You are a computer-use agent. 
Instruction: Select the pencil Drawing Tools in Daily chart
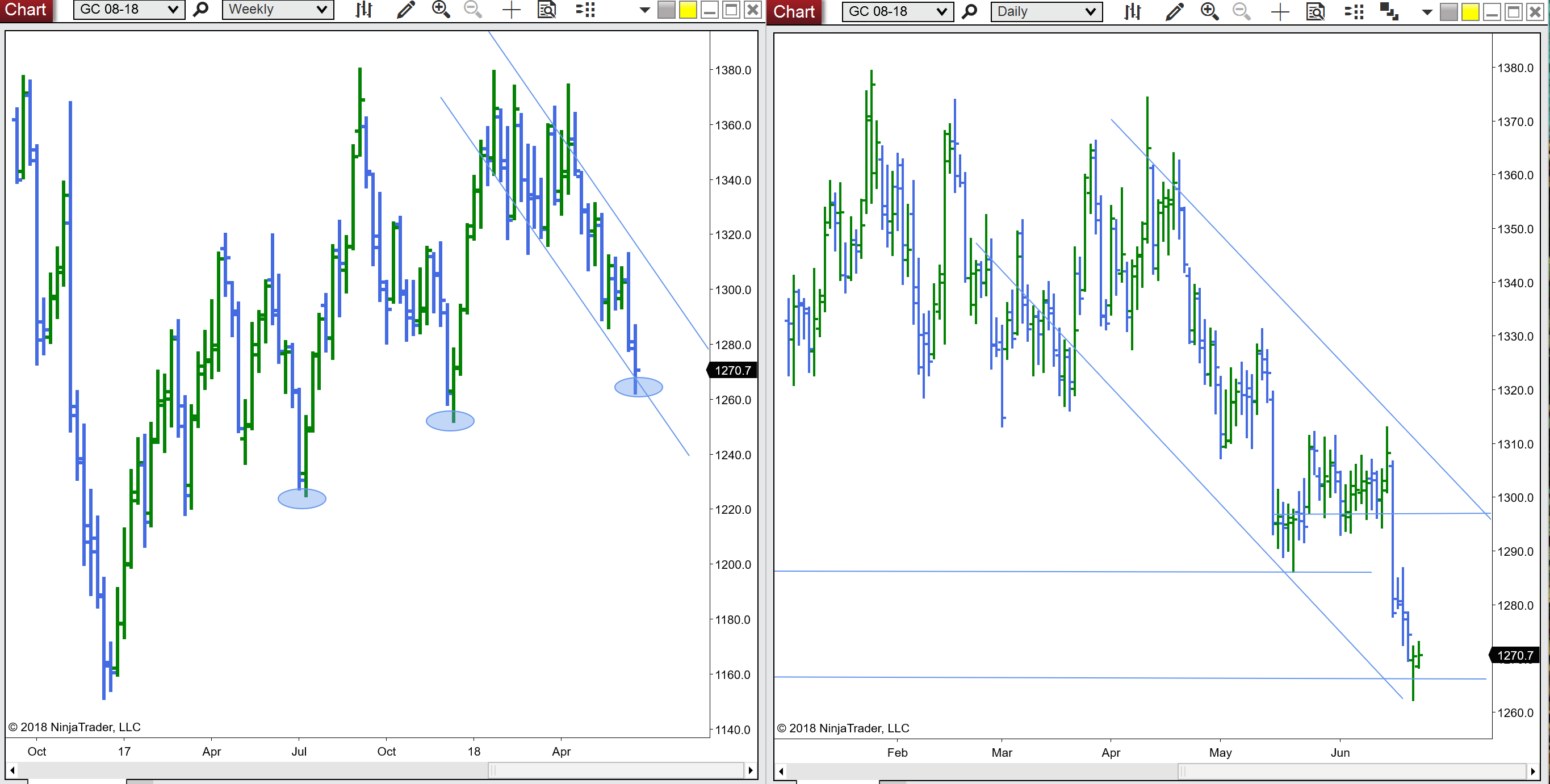(1174, 11)
